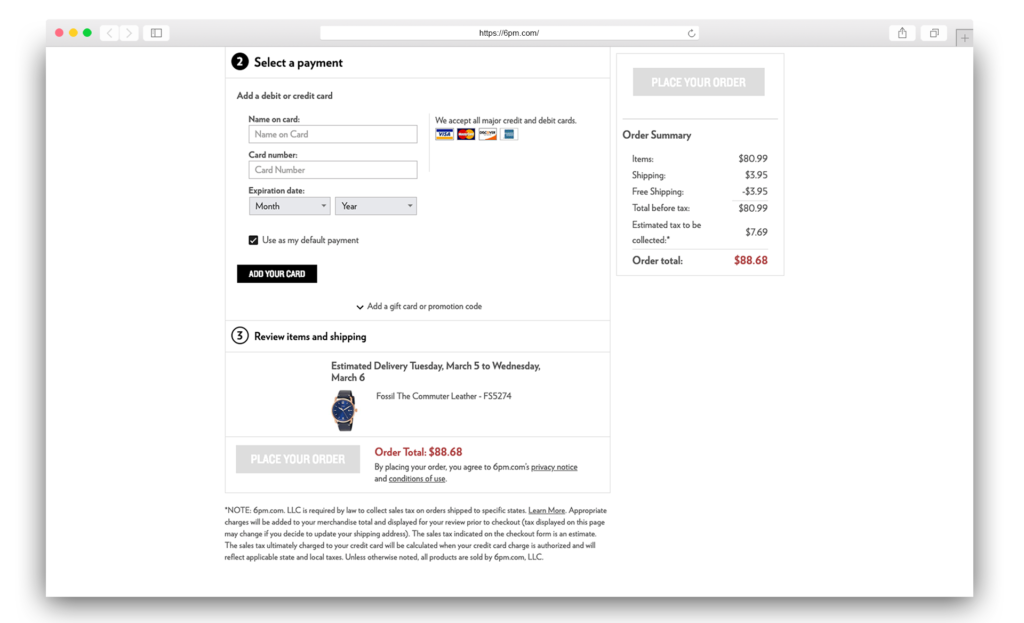Image resolution: width=1024 pixels, height=623 pixels.
Task: Uncheck Use as my default payment
Action: 253,240
